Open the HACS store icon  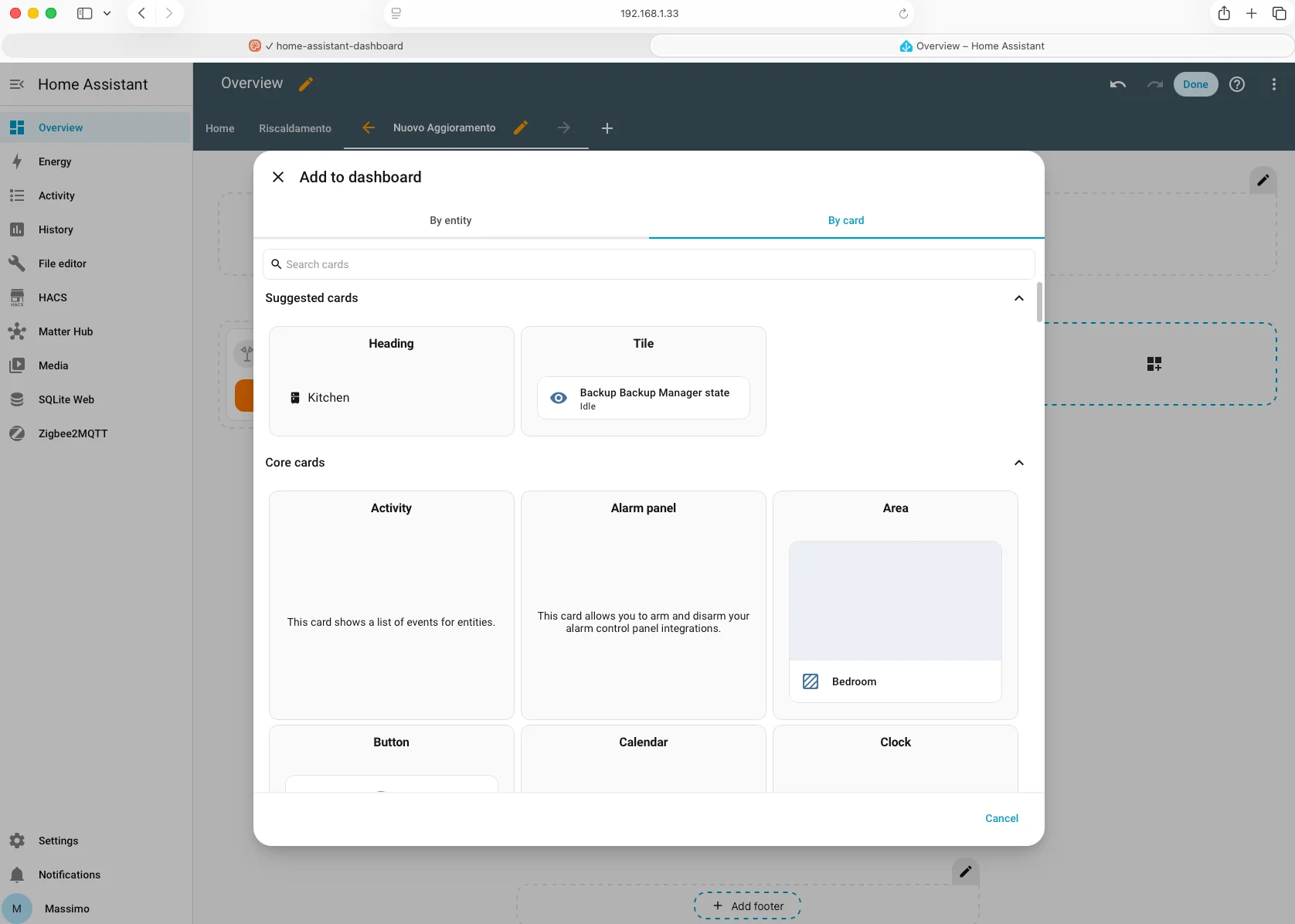(17, 297)
